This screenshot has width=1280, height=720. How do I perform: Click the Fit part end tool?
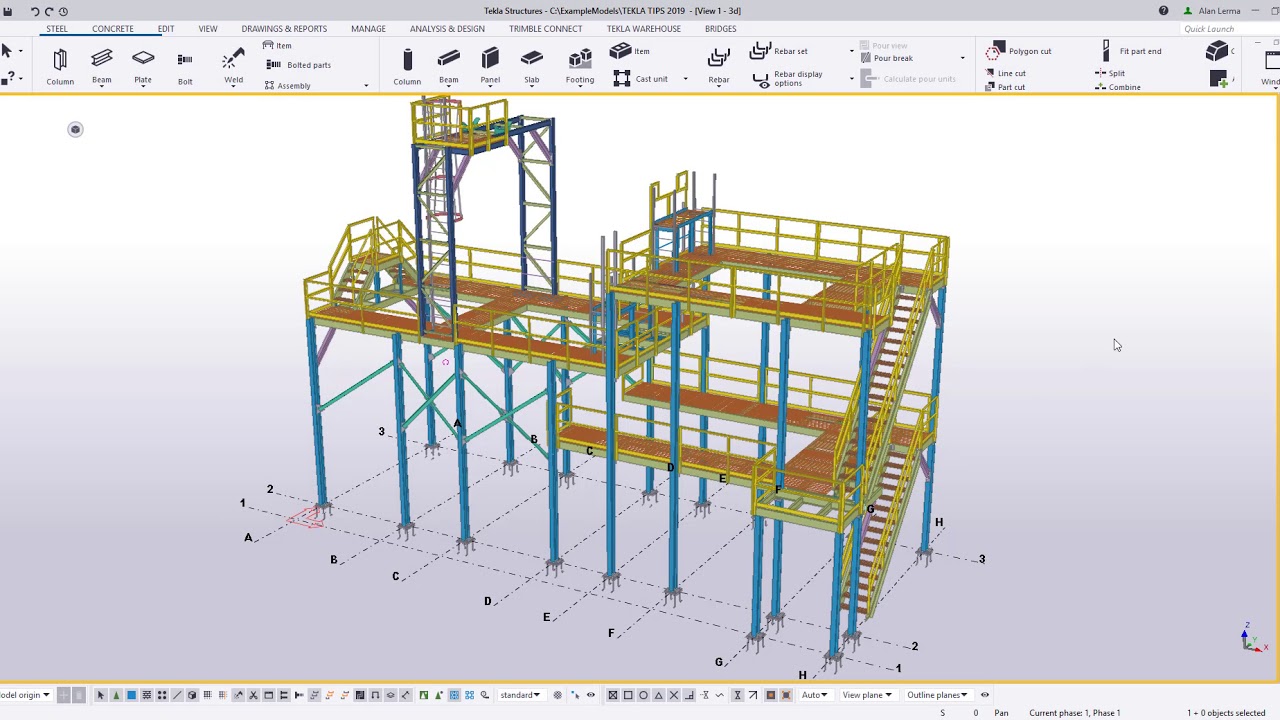pos(1132,51)
